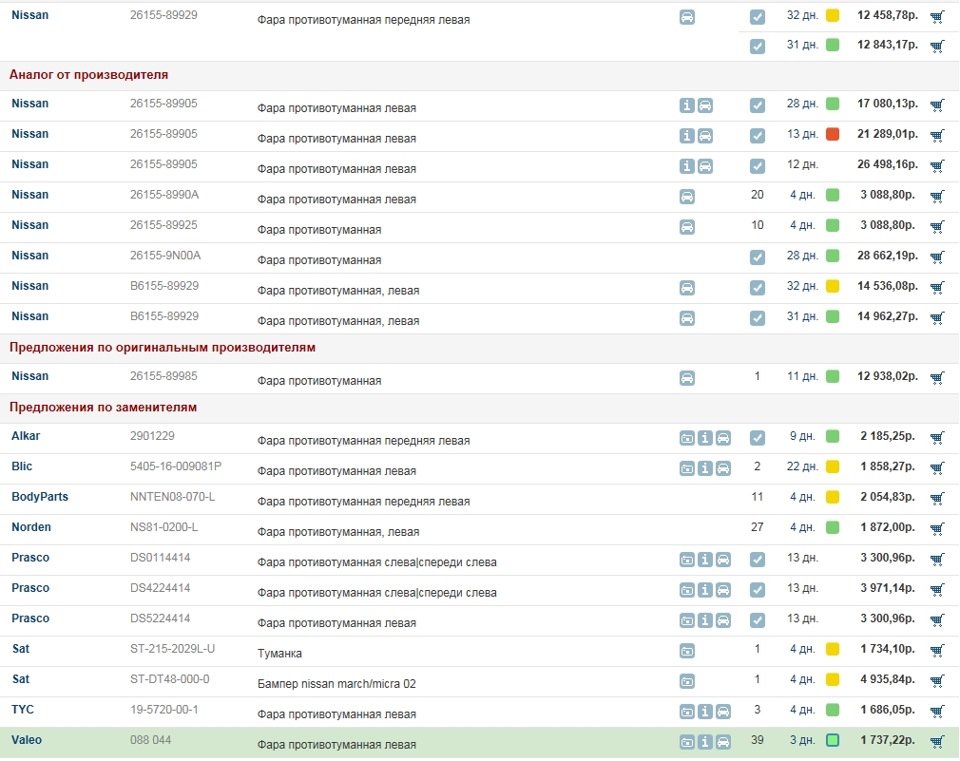Open the Blic brand link
Viewport: 960px width, 761px height.
(21, 467)
